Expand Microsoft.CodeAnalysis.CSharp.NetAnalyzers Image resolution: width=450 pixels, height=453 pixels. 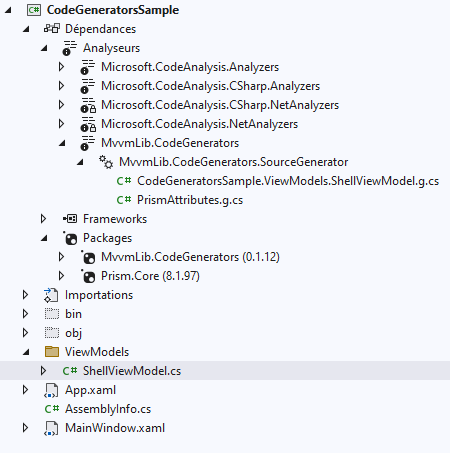tap(61, 105)
